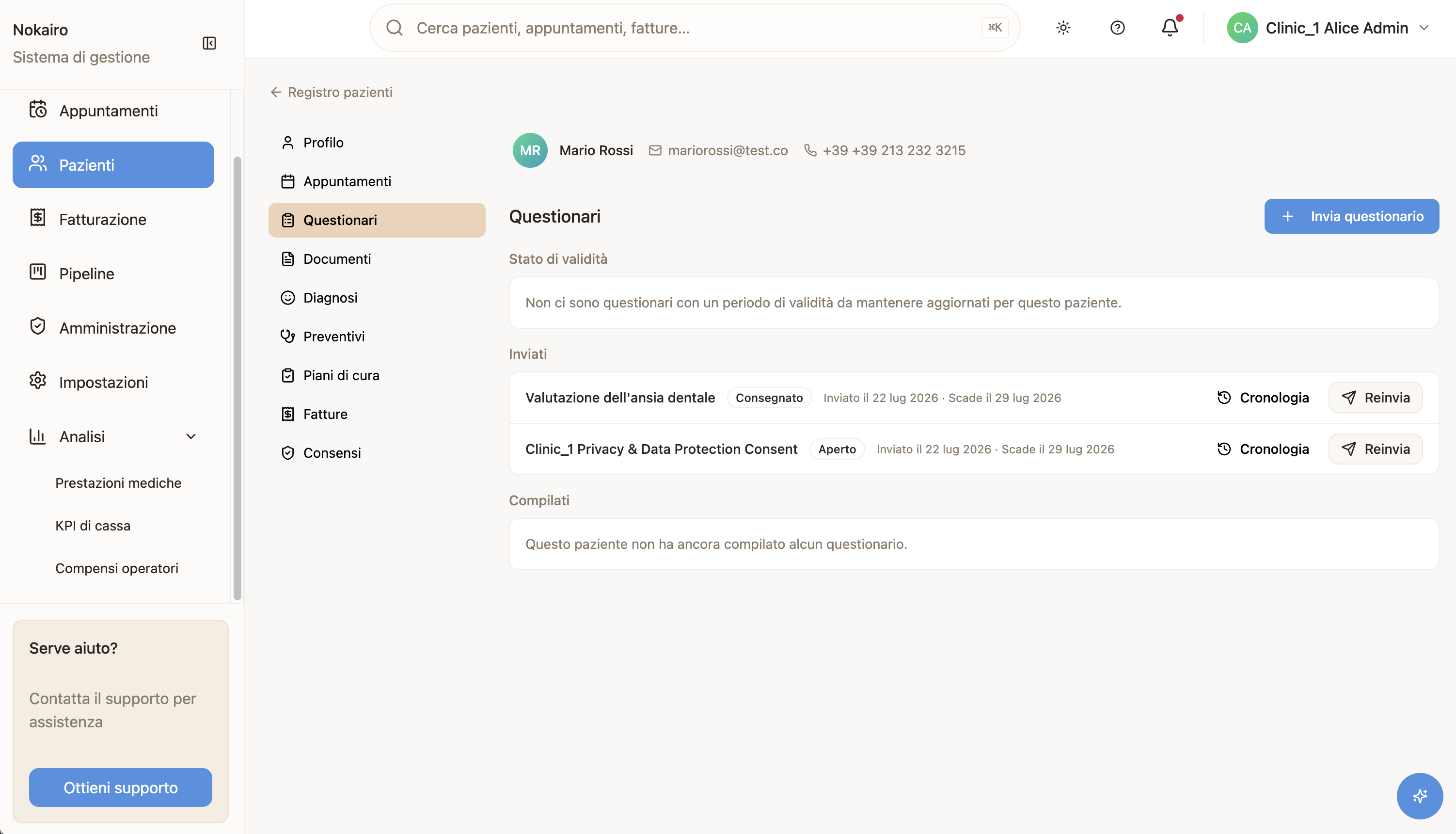Click the Analisi bar chart icon
The image size is (1456, 834).
coord(38,436)
